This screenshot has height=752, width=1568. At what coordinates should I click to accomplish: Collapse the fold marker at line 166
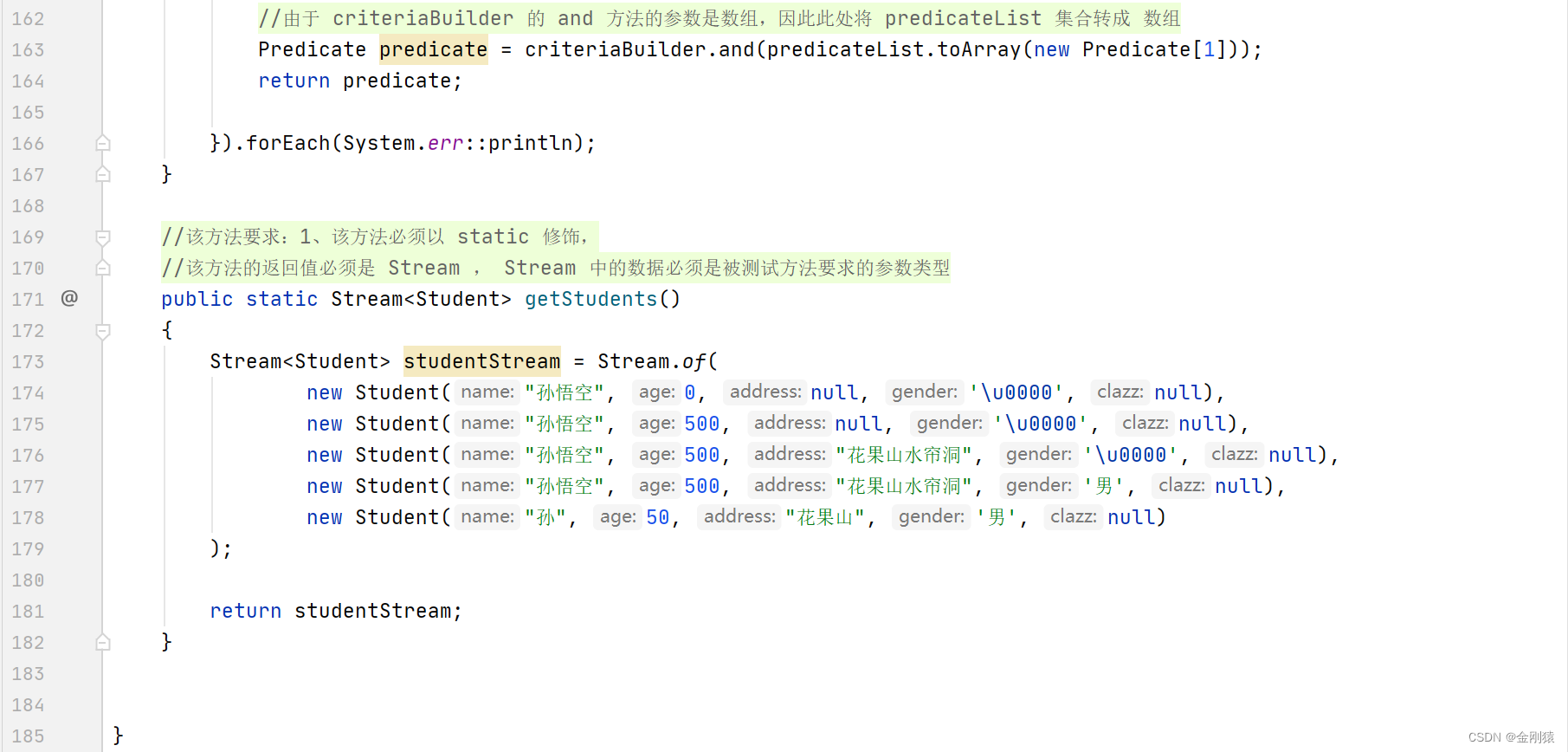click(103, 143)
